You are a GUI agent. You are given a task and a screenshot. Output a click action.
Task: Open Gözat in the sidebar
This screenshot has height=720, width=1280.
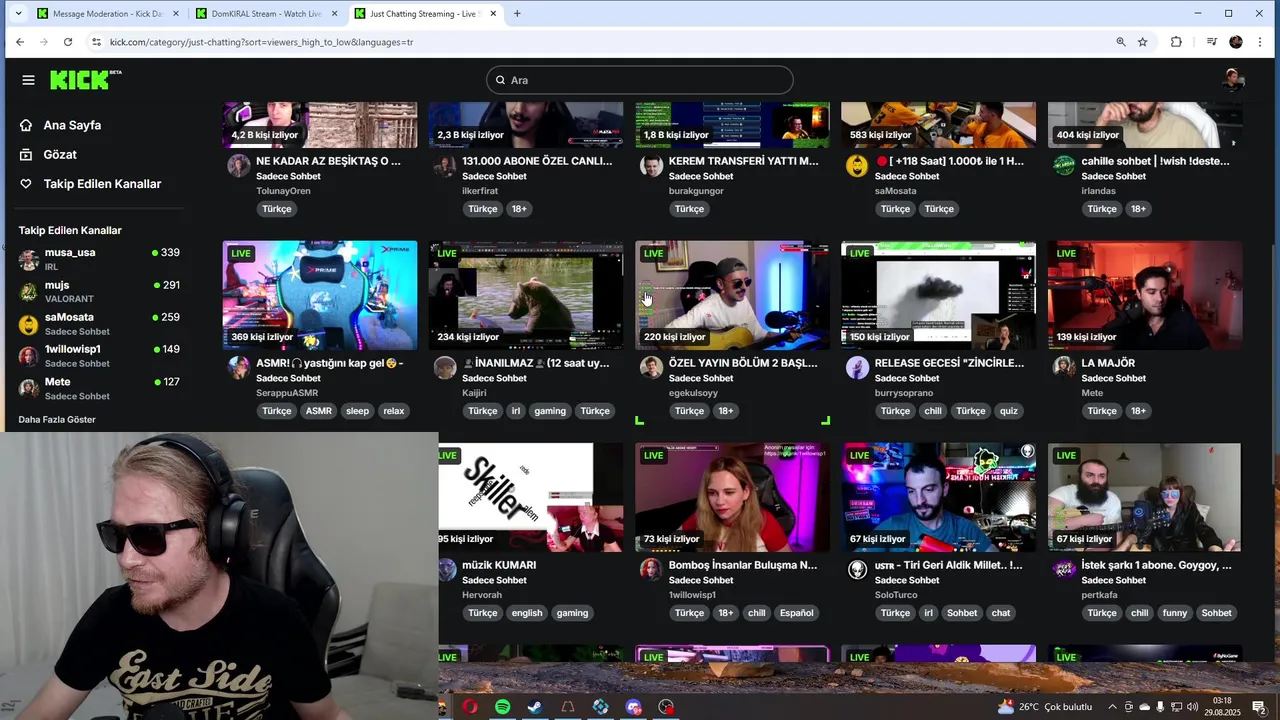pos(60,154)
